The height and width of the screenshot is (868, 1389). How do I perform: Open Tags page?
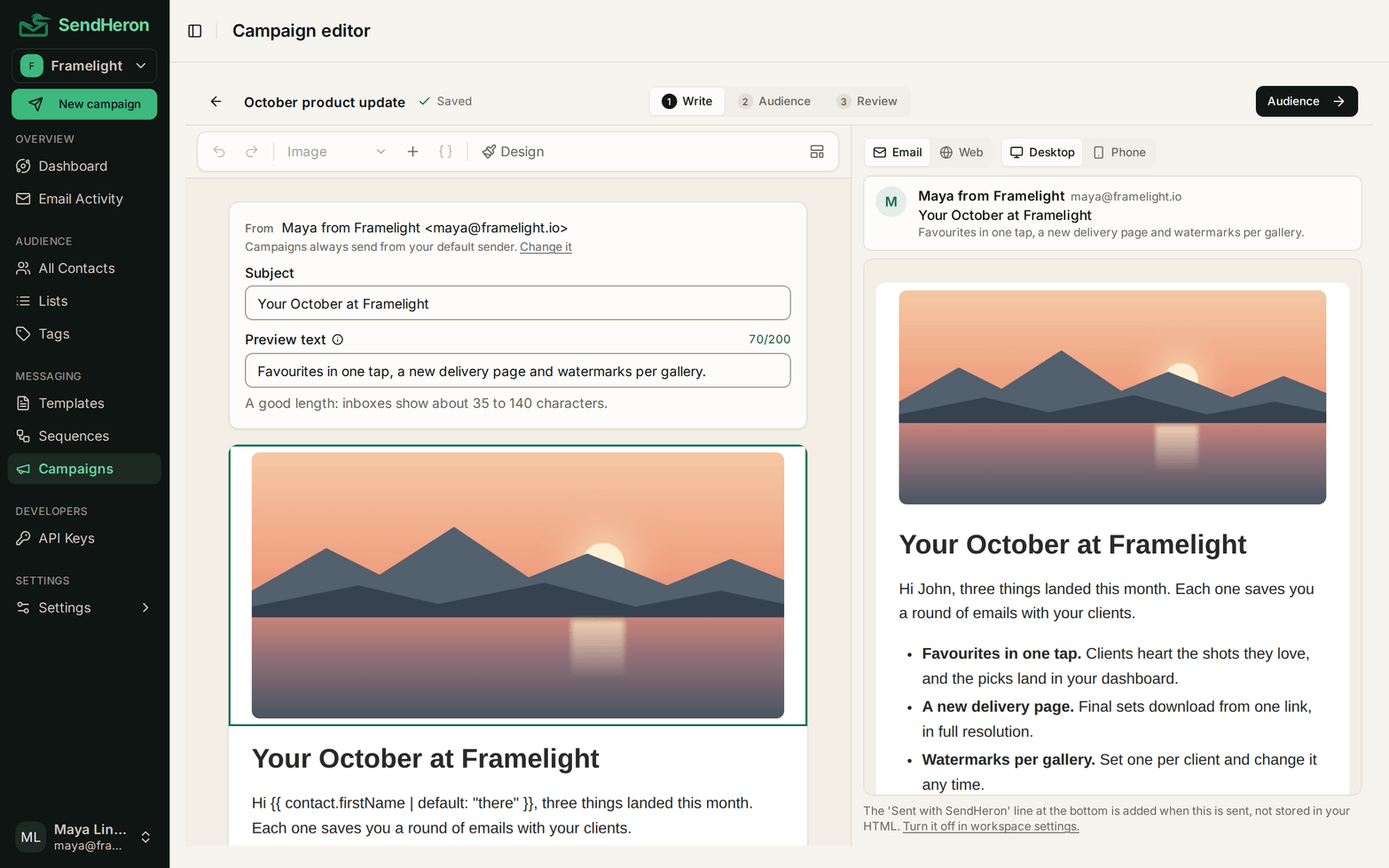click(84, 333)
